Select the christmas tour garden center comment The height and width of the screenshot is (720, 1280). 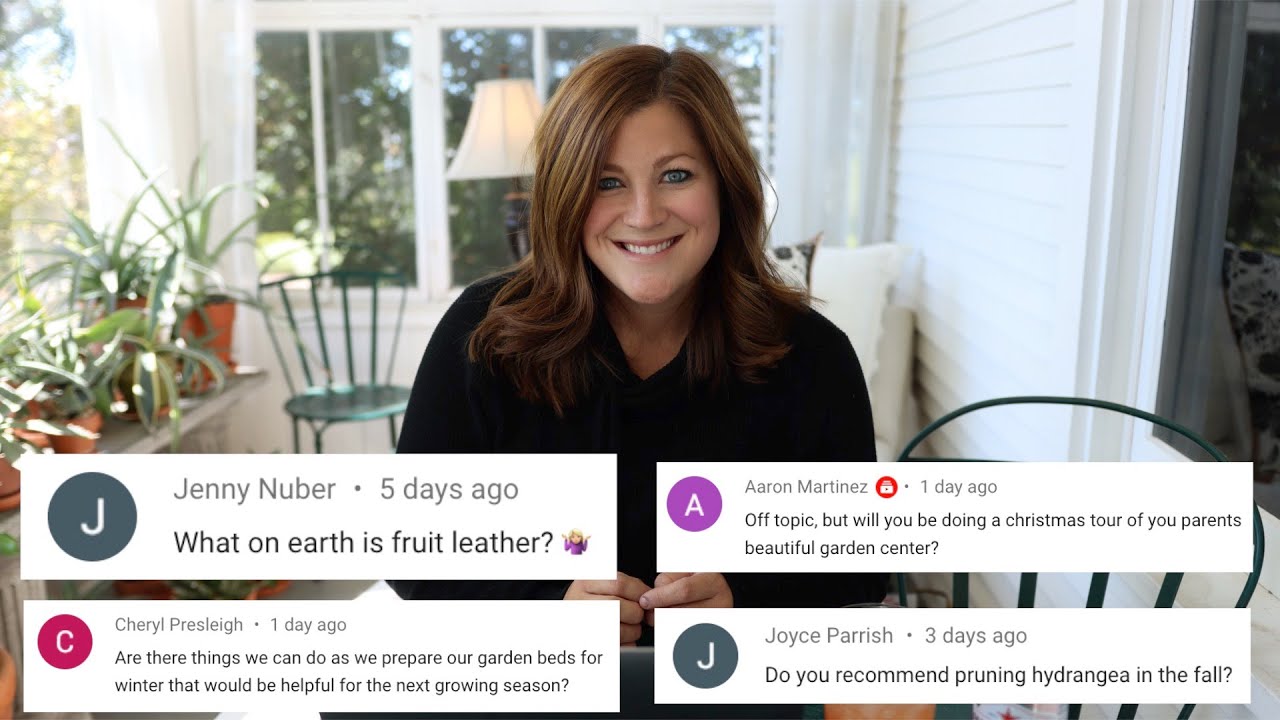click(x=993, y=534)
